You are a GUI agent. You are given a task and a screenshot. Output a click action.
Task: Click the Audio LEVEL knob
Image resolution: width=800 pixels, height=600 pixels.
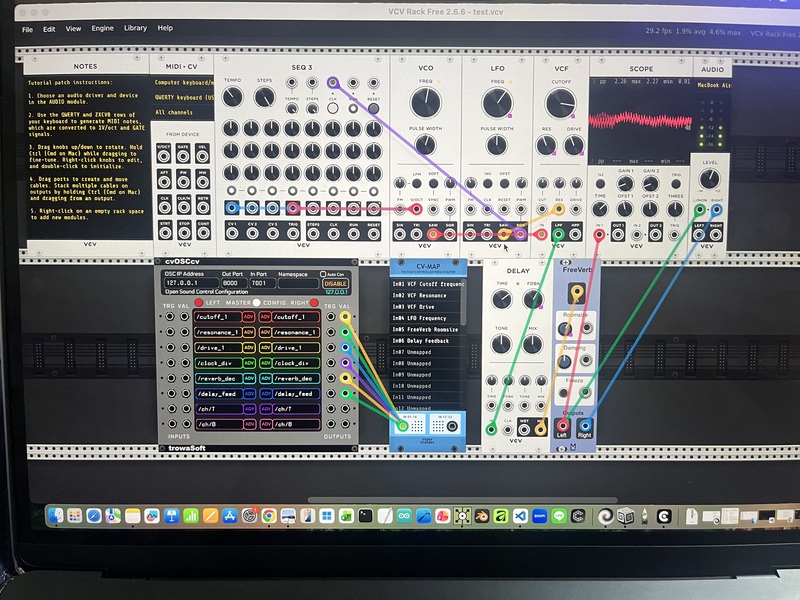click(x=709, y=179)
